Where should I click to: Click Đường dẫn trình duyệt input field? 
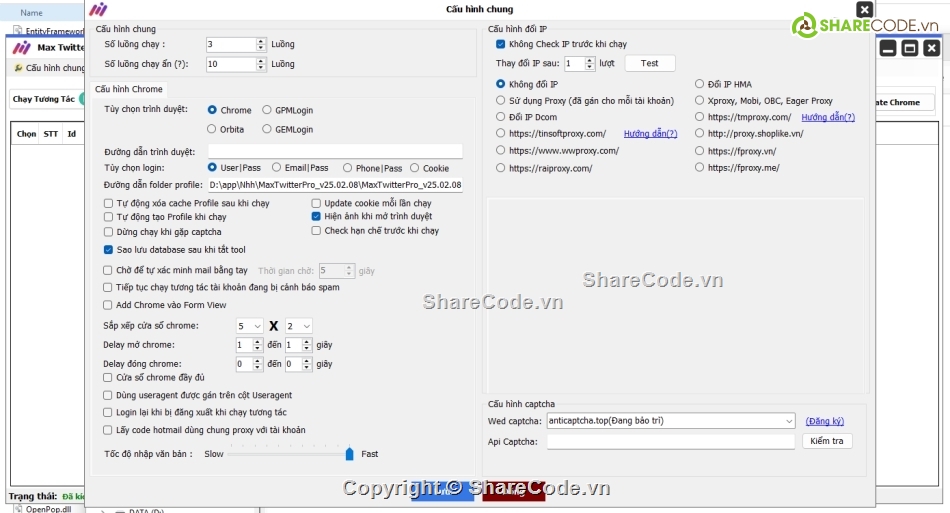tap(335, 151)
